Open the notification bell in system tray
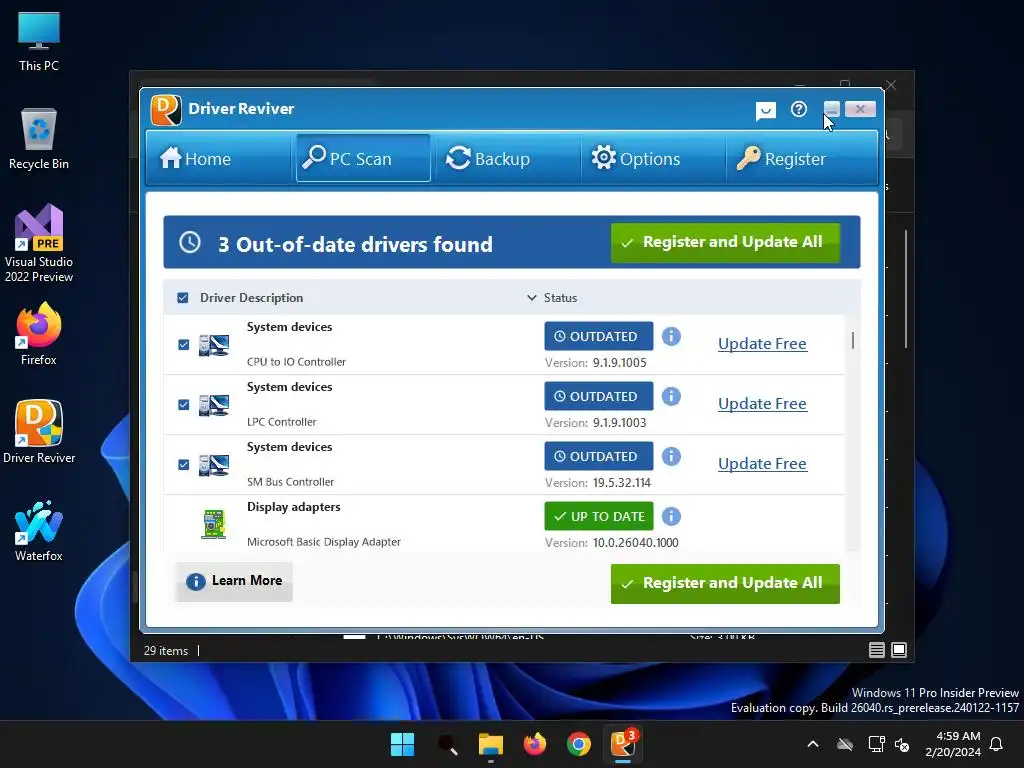The width and height of the screenshot is (1024, 768). (x=997, y=744)
